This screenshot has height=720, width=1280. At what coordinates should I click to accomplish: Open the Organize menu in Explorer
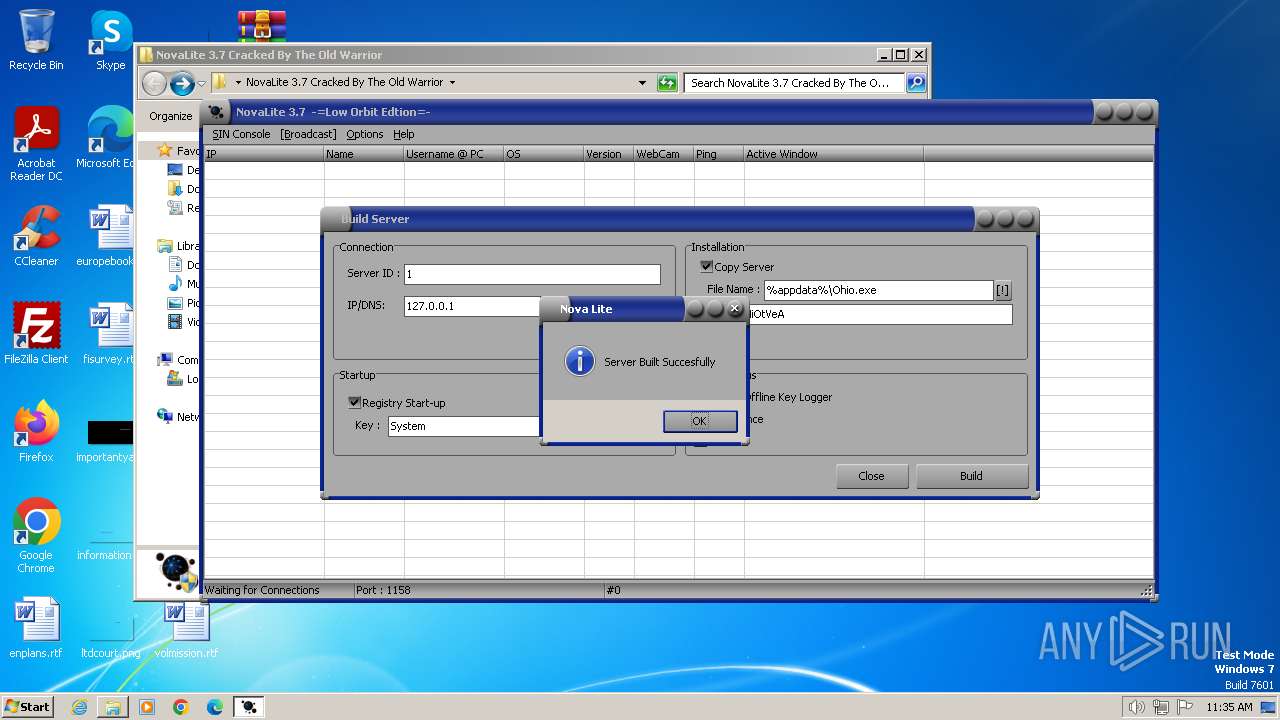tap(171, 116)
